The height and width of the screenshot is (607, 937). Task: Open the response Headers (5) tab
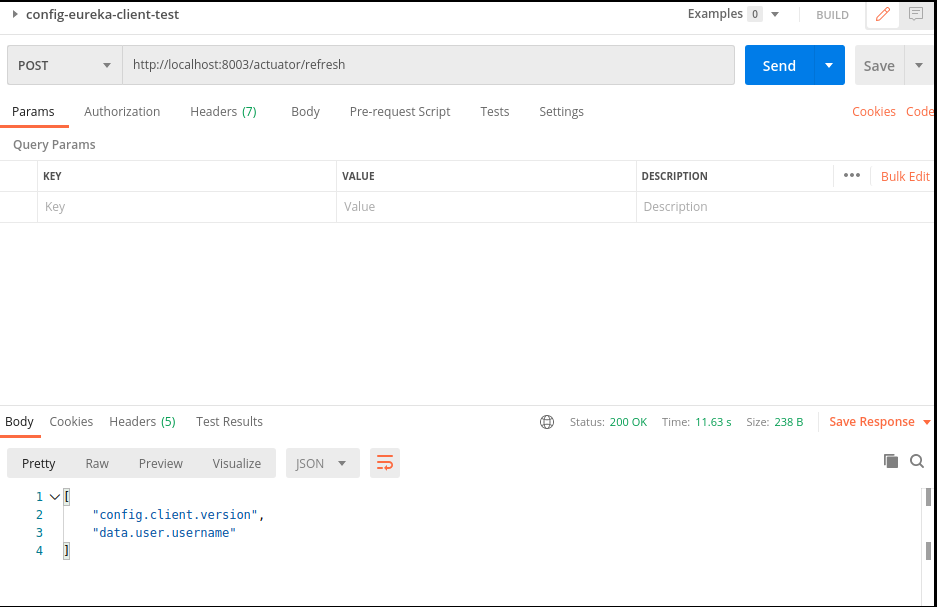pos(142,422)
